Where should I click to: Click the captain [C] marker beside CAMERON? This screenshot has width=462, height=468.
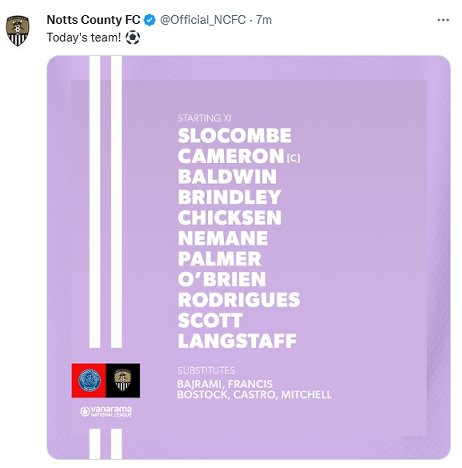[x=293, y=158]
